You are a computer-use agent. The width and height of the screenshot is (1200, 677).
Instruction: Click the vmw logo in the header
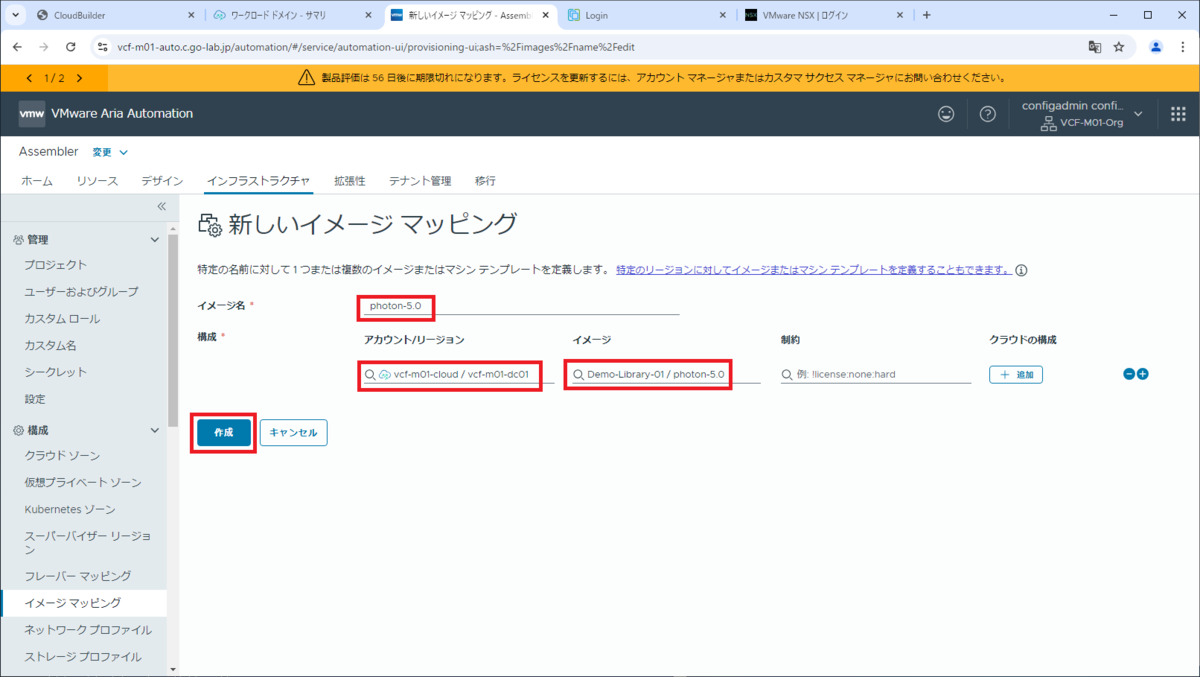tap(32, 114)
